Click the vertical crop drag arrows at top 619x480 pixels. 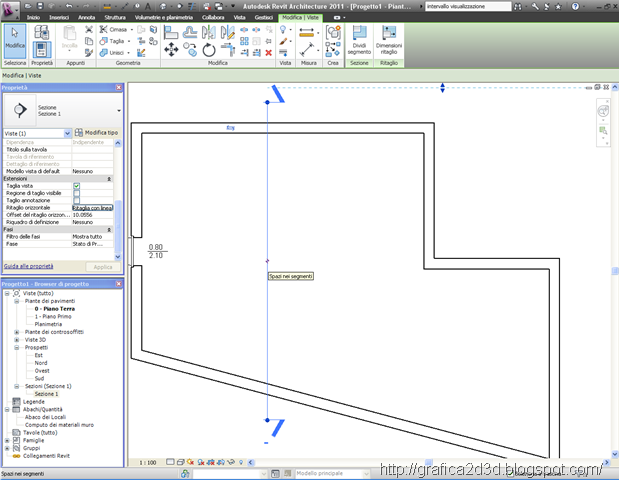tap(442, 88)
